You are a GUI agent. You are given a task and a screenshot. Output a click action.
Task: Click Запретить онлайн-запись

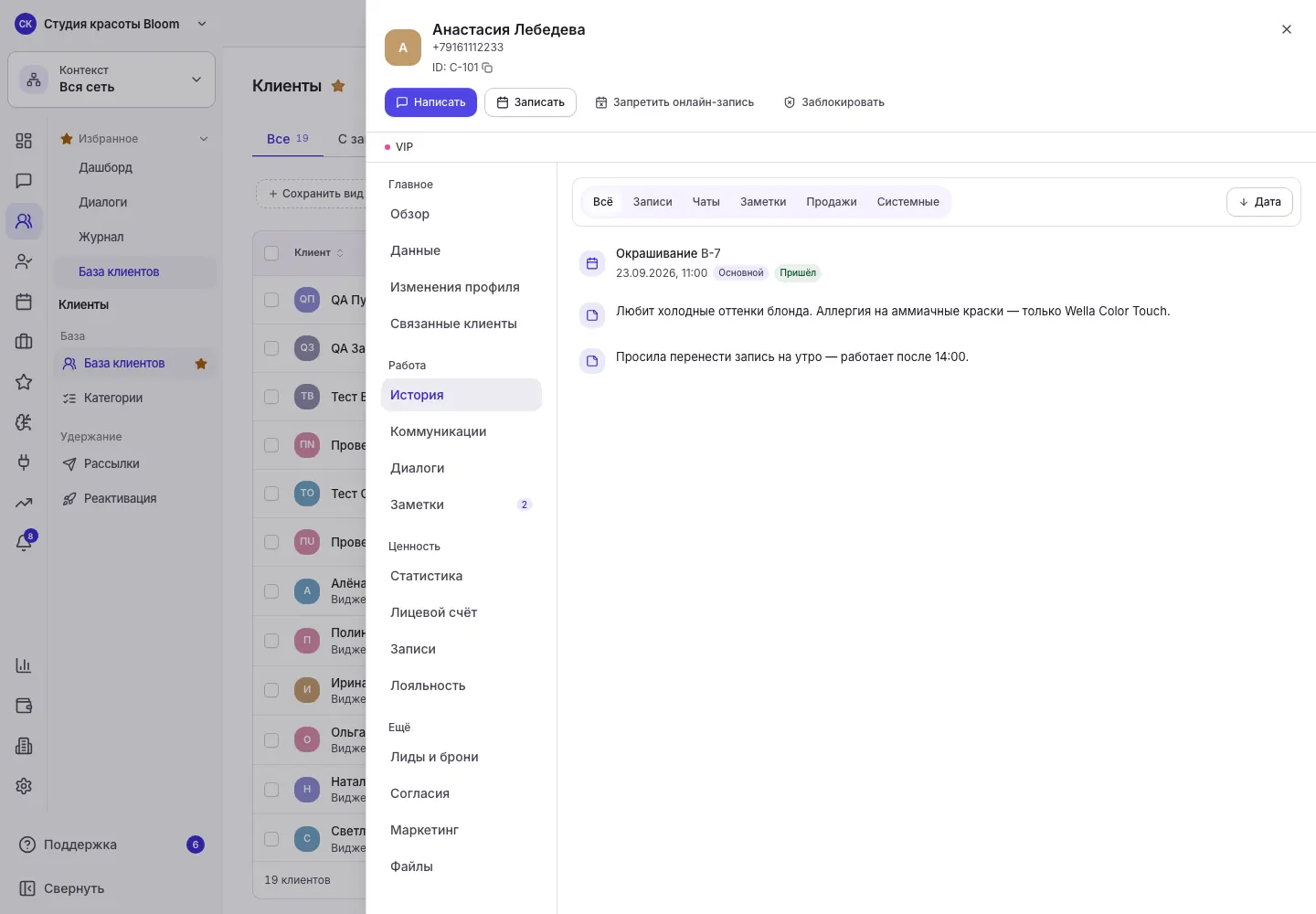pos(674,102)
